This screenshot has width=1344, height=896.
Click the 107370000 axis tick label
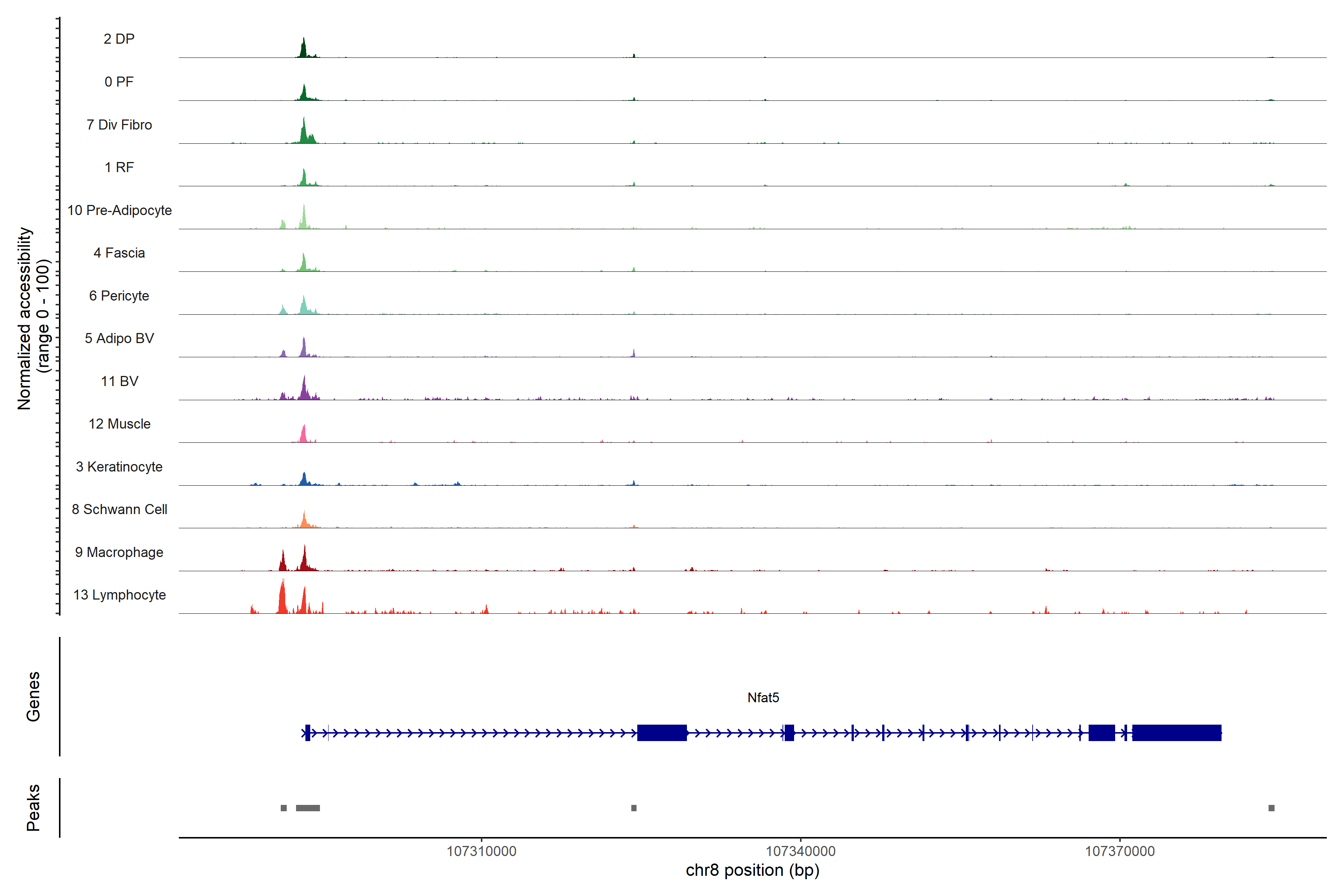(x=1119, y=852)
